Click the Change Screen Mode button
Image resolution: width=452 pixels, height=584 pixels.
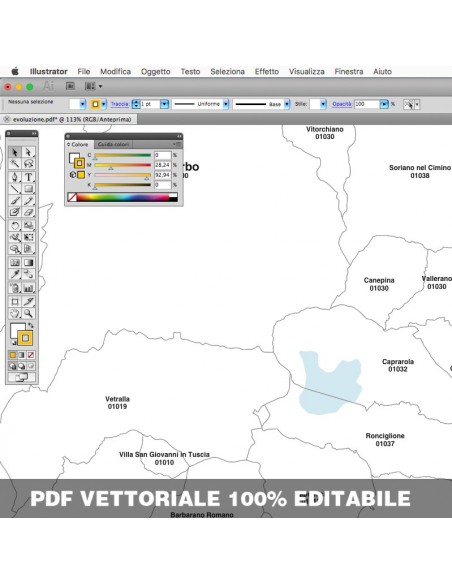click(x=22, y=377)
